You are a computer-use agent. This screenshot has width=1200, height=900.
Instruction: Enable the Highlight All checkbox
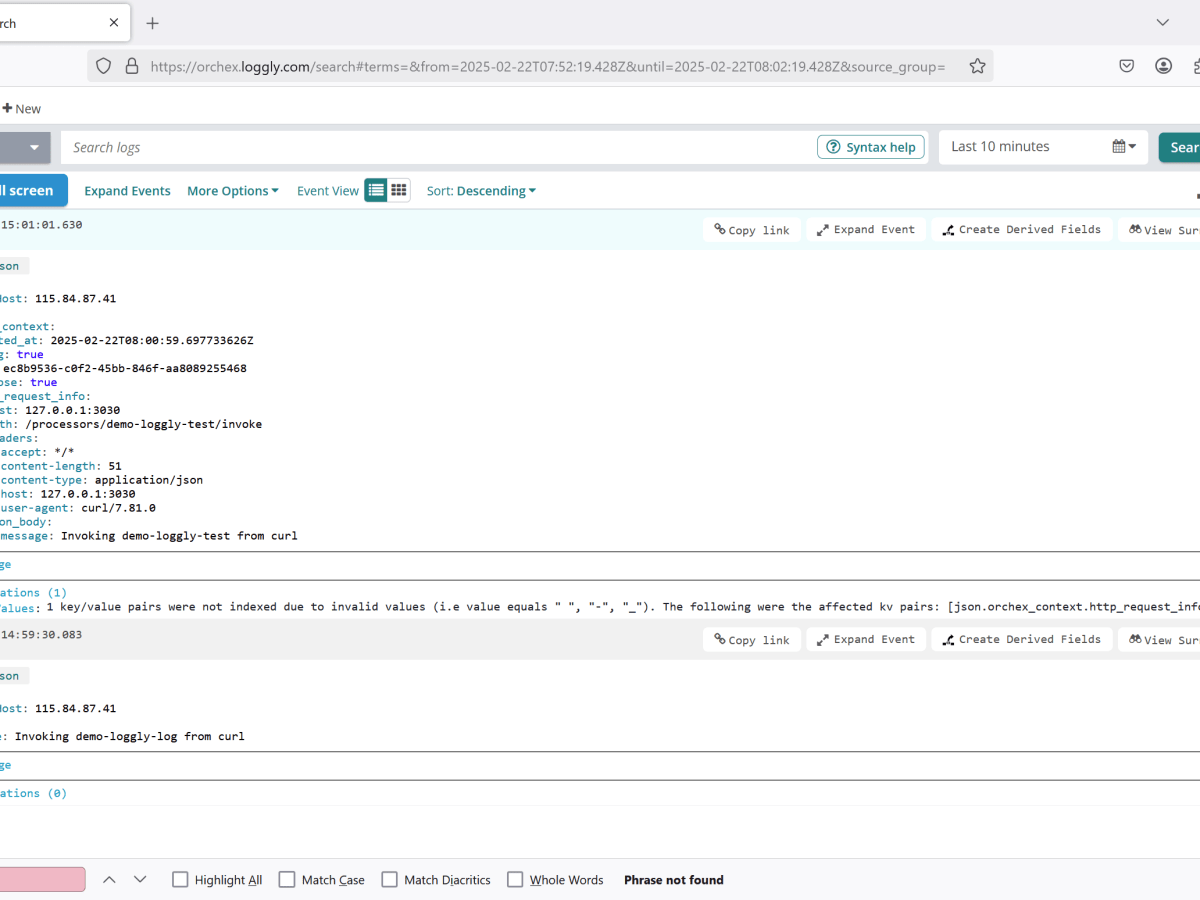[x=180, y=879]
